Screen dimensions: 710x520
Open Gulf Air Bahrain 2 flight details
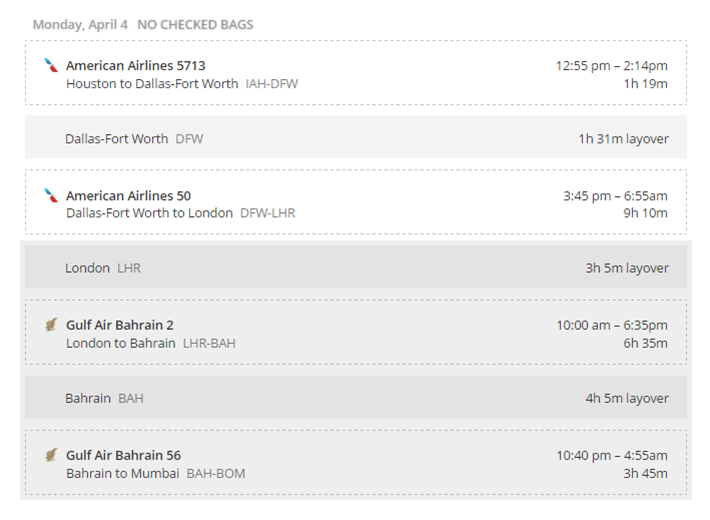click(356, 332)
